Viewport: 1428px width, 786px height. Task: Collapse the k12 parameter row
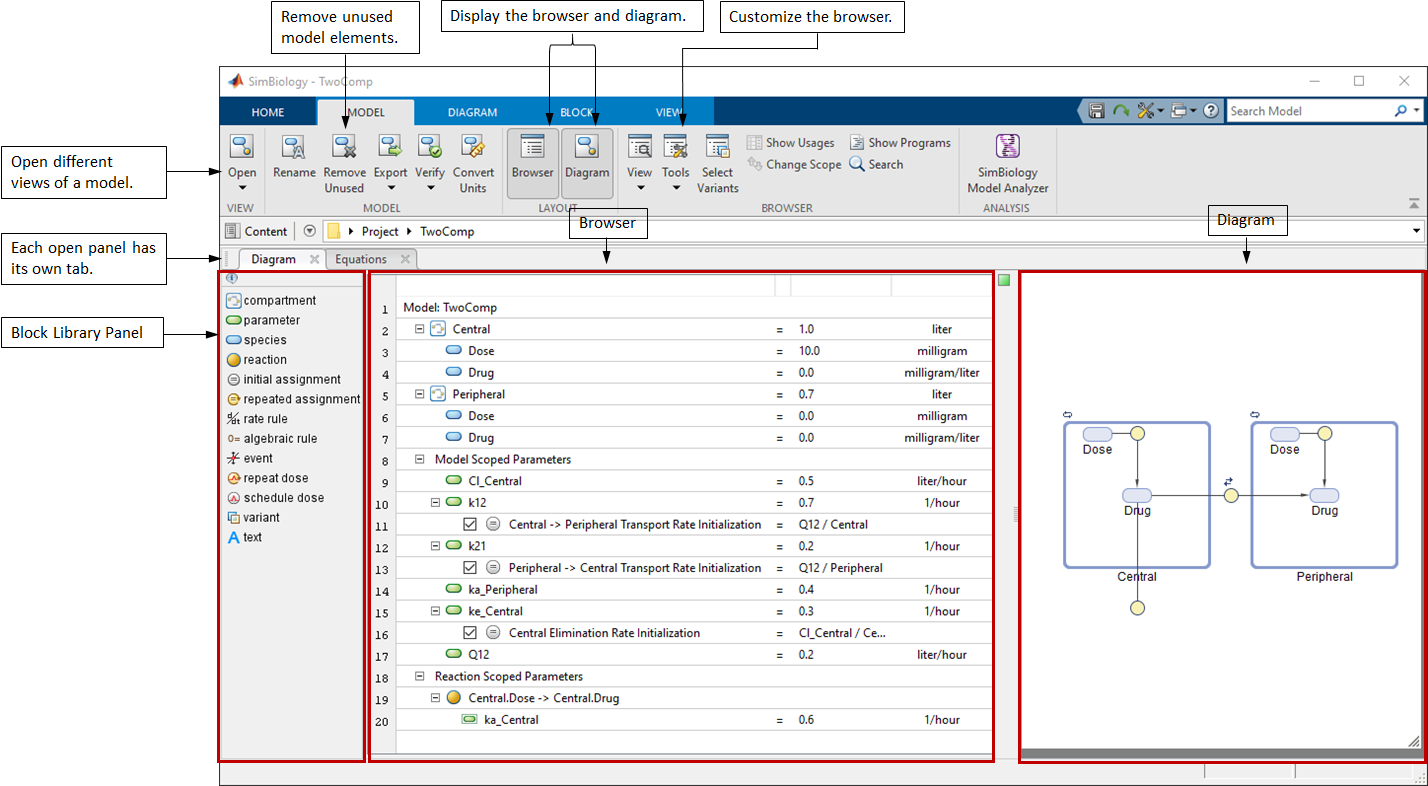436,503
